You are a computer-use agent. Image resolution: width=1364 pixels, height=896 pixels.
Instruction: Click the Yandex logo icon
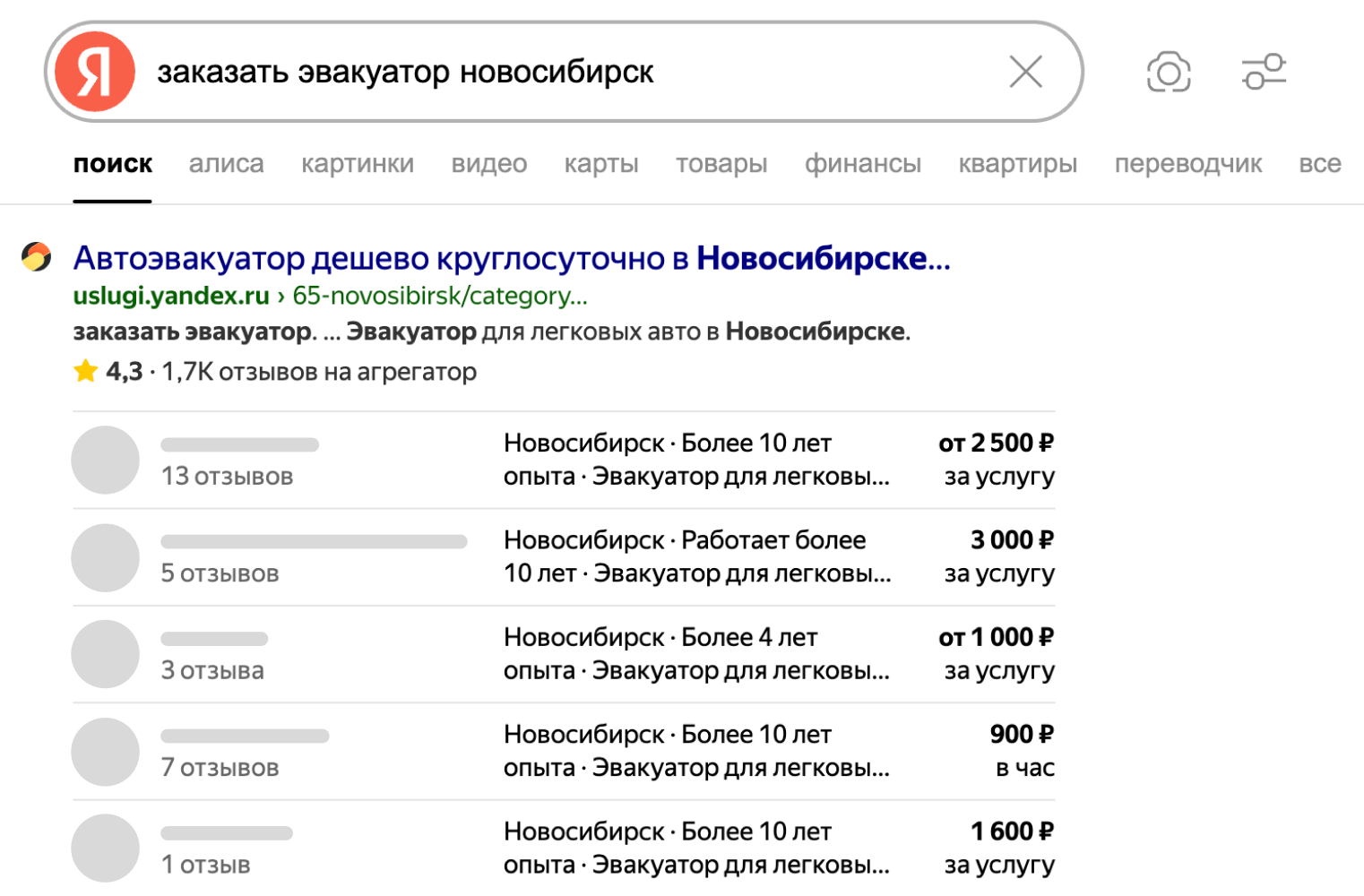[x=93, y=72]
